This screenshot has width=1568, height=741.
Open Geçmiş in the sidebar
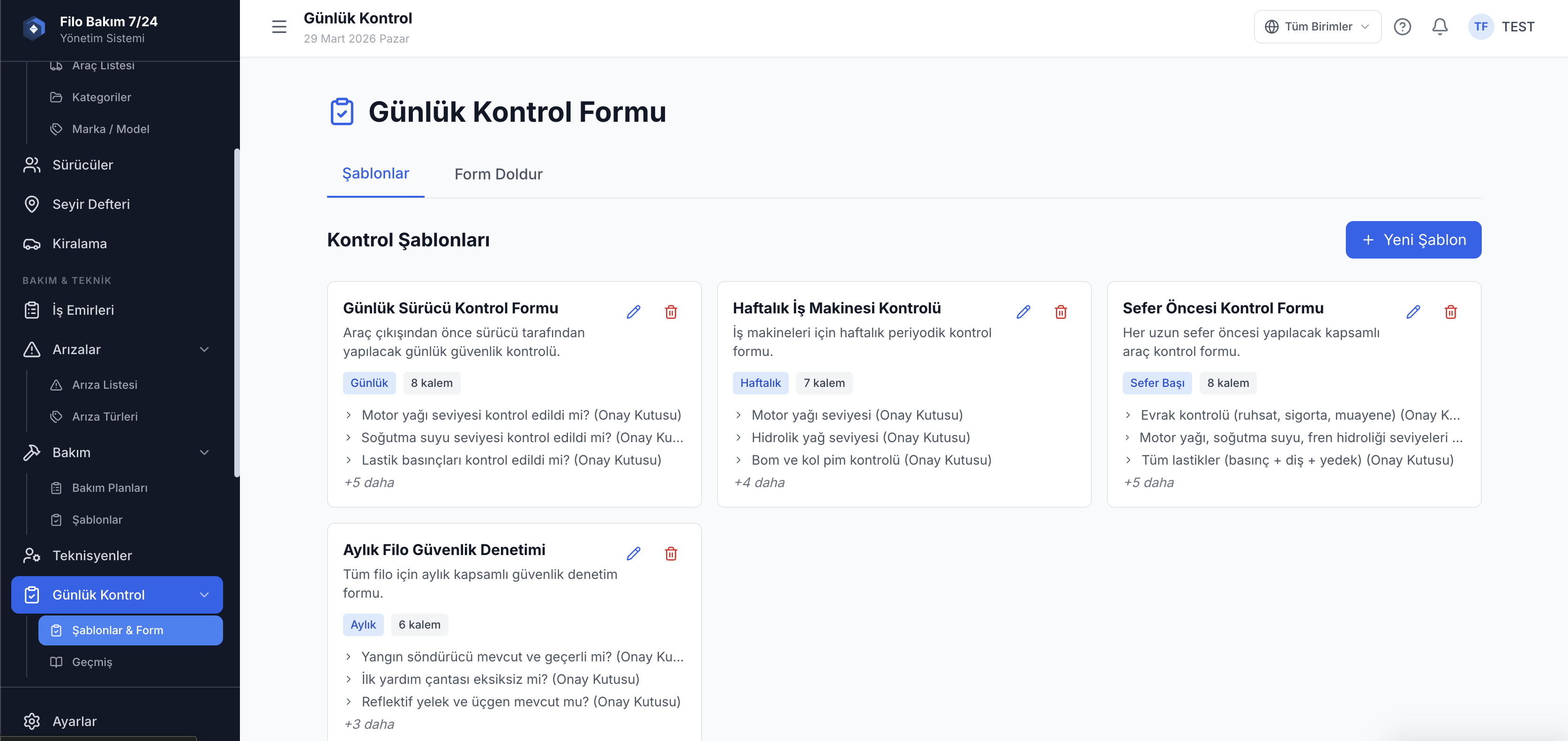[92, 662]
